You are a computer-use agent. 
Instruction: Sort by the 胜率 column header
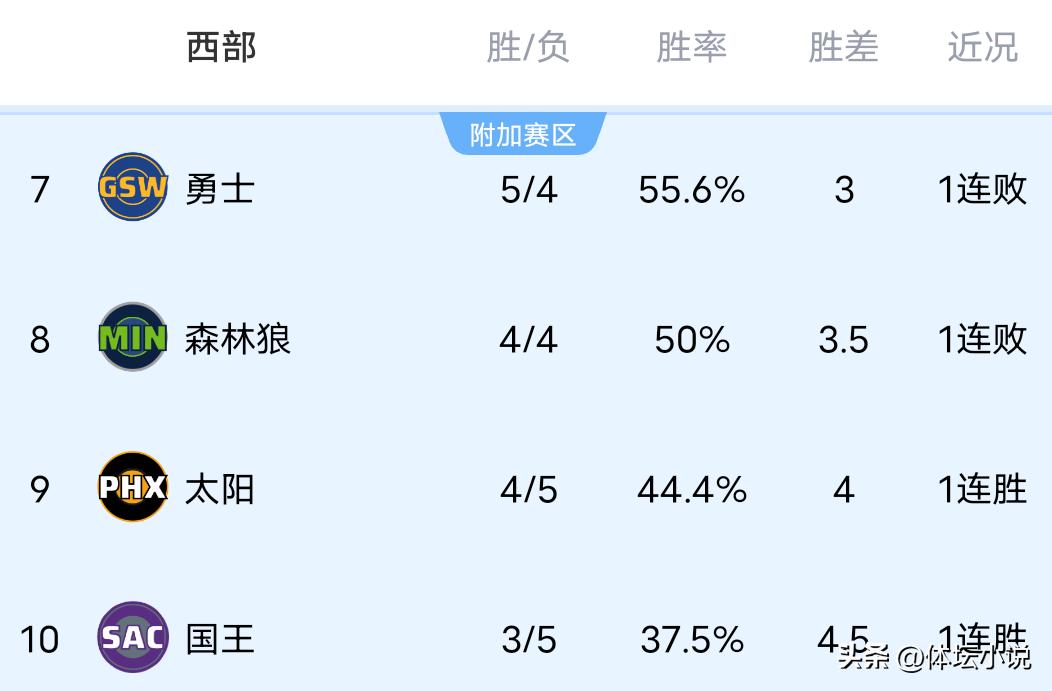(691, 47)
